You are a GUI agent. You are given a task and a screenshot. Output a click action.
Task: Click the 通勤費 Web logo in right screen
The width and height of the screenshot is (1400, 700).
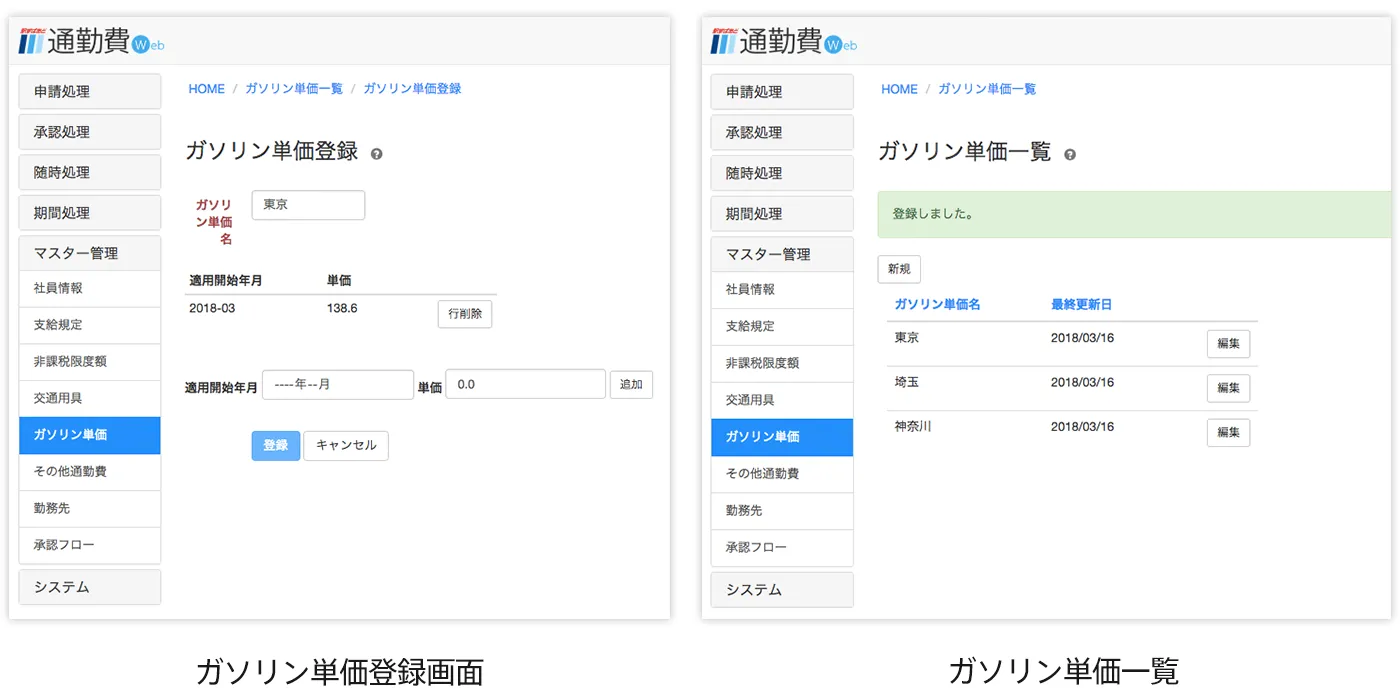(784, 41)
